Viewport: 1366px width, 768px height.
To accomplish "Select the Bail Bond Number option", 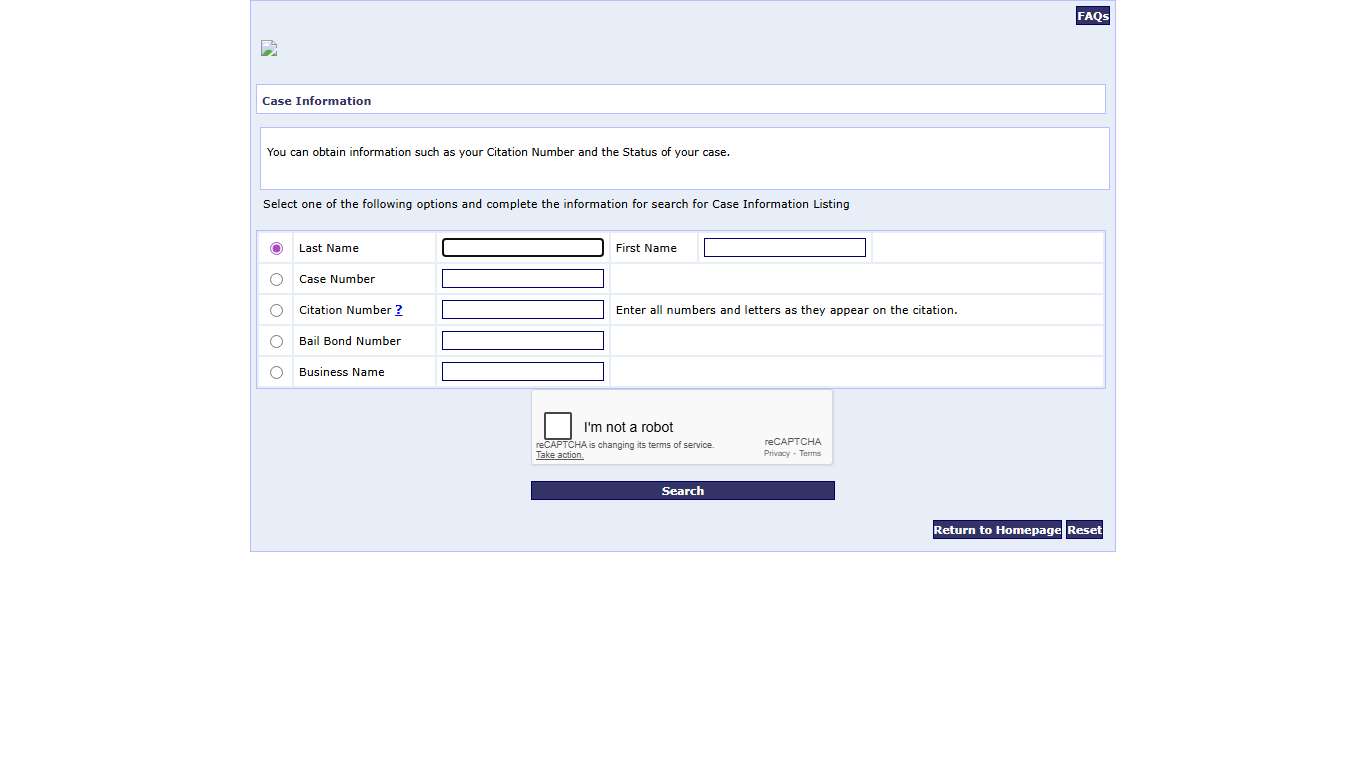I will tap(276, 341).
